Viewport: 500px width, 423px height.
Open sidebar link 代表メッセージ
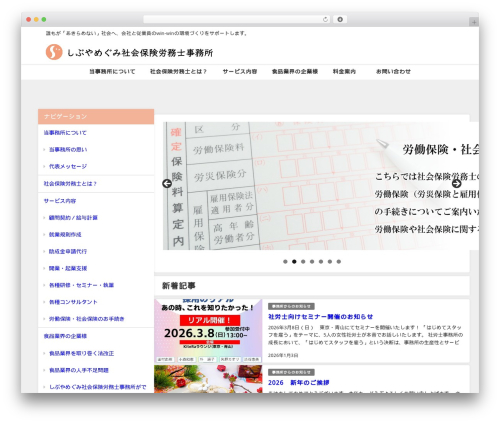tap(68, 166)
